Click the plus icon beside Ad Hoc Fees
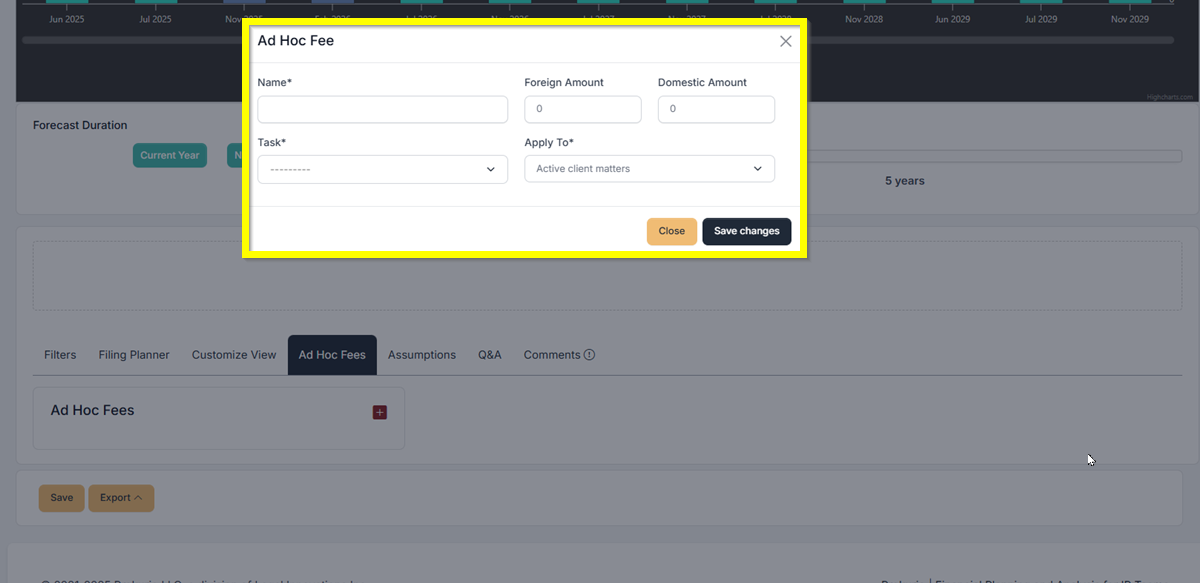1200x583 pixels. pos(379,412)
